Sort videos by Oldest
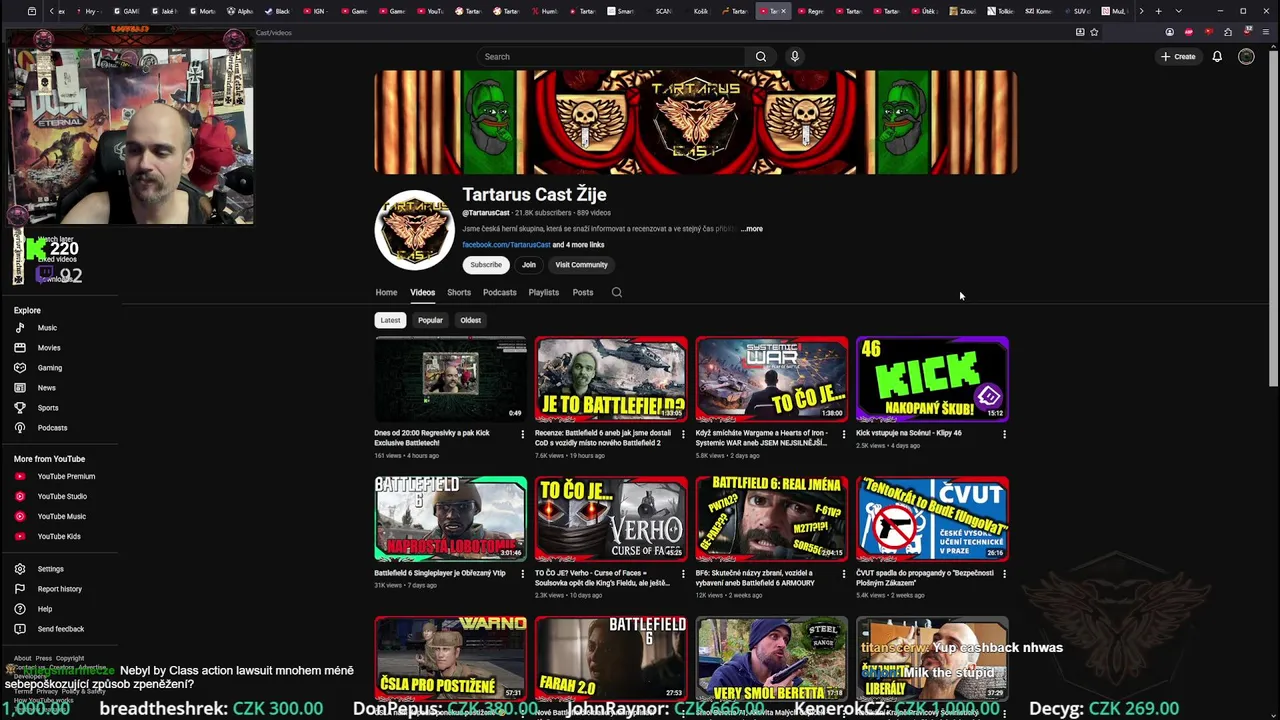Image resolution: width=1280 pixels, height=720 pixels. click(471, 320)
